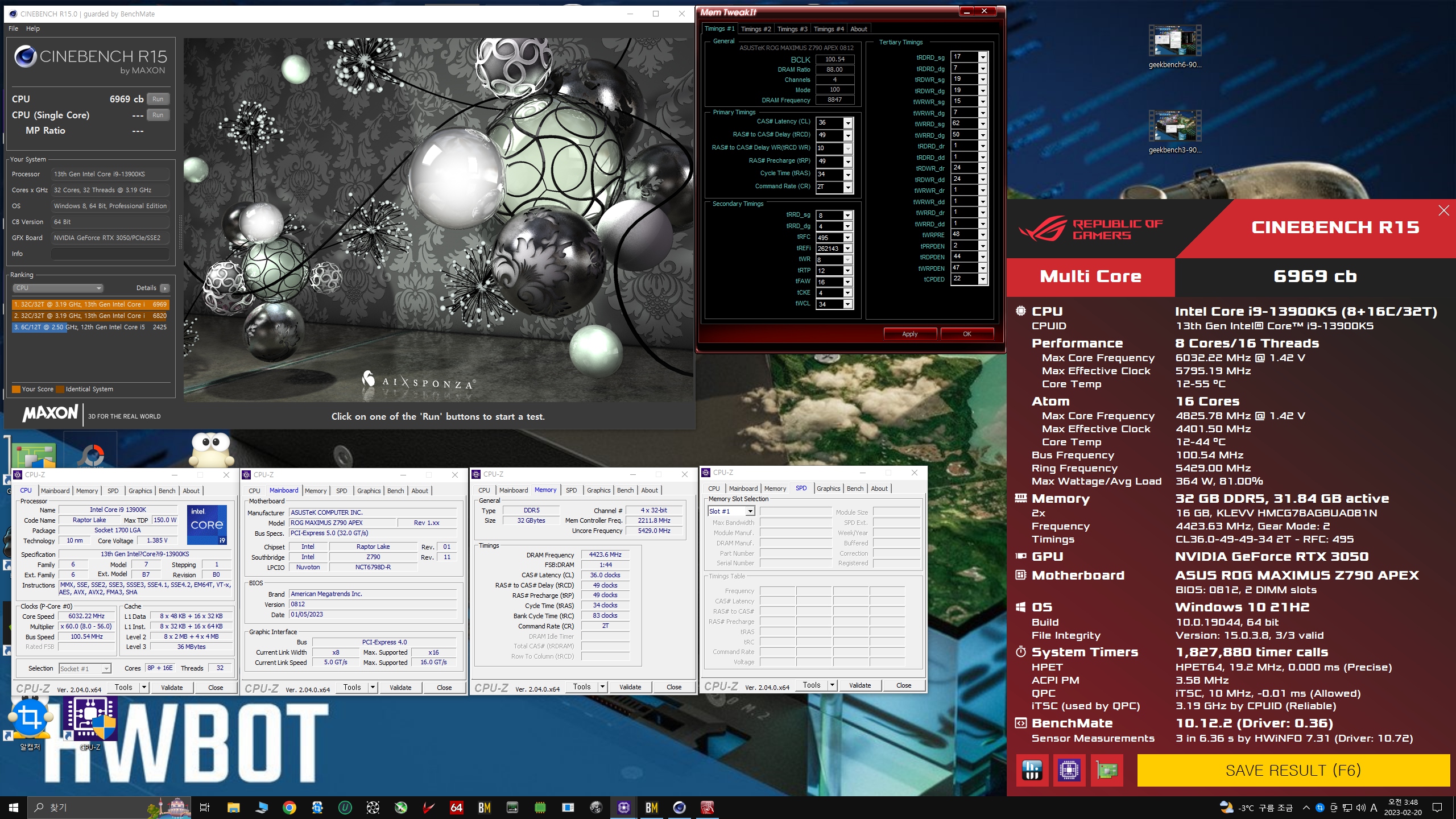Select first ranking entry scoring 6969

click(90, 304)
